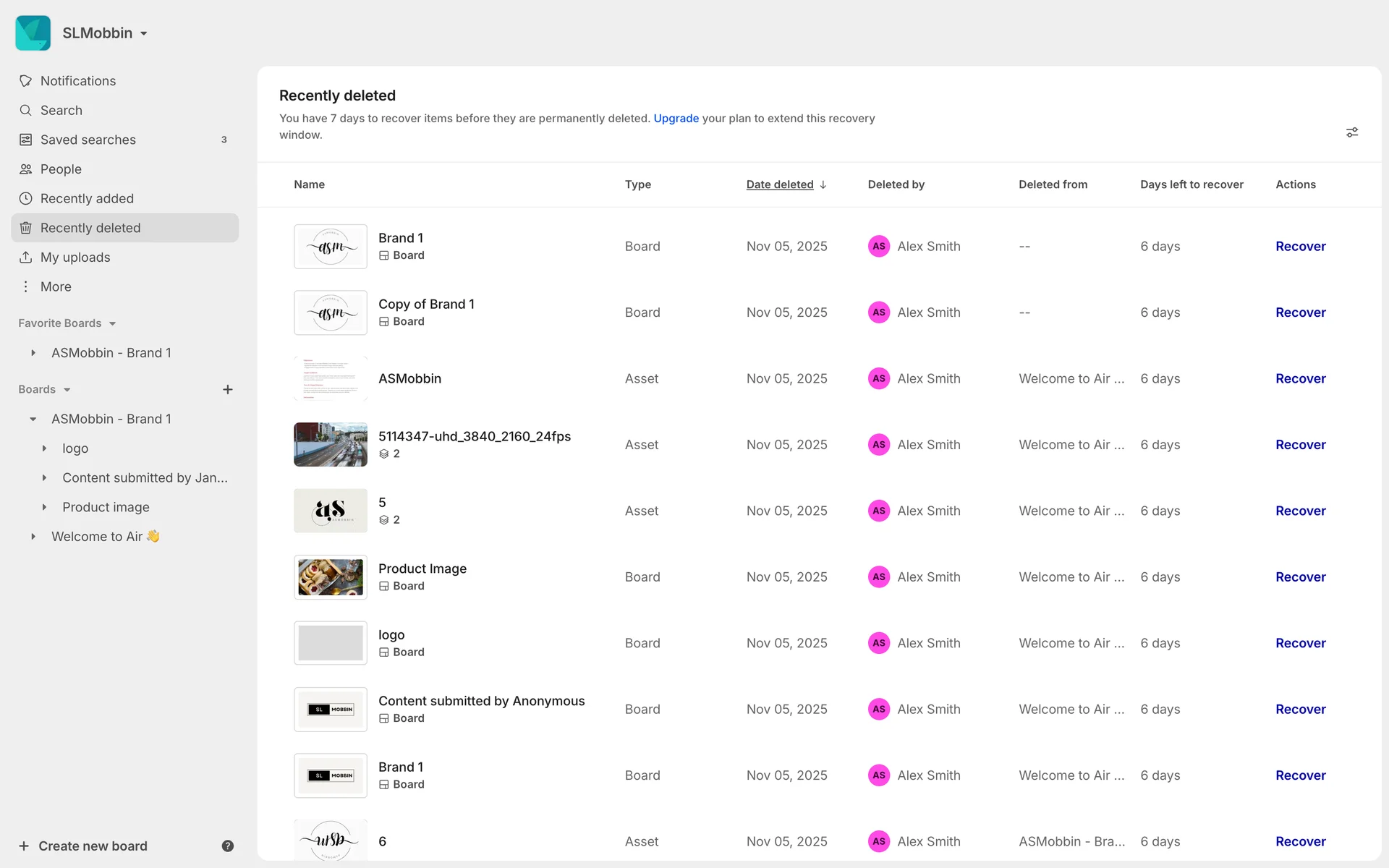
Task: Recover the ASMobbin asset
Action: click(x=1300, y=378)
